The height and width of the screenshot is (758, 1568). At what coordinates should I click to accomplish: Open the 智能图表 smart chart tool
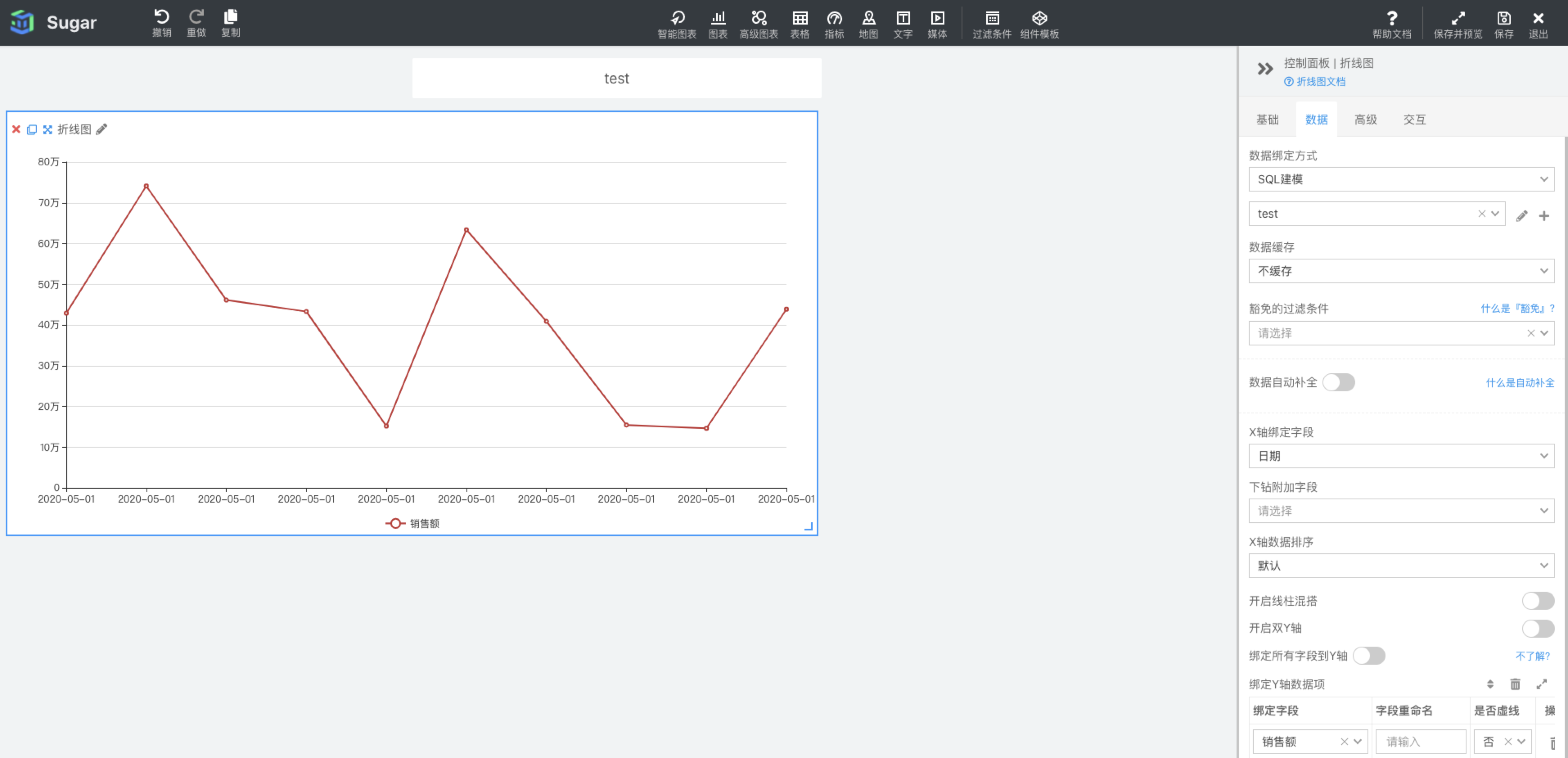[677, 25]
